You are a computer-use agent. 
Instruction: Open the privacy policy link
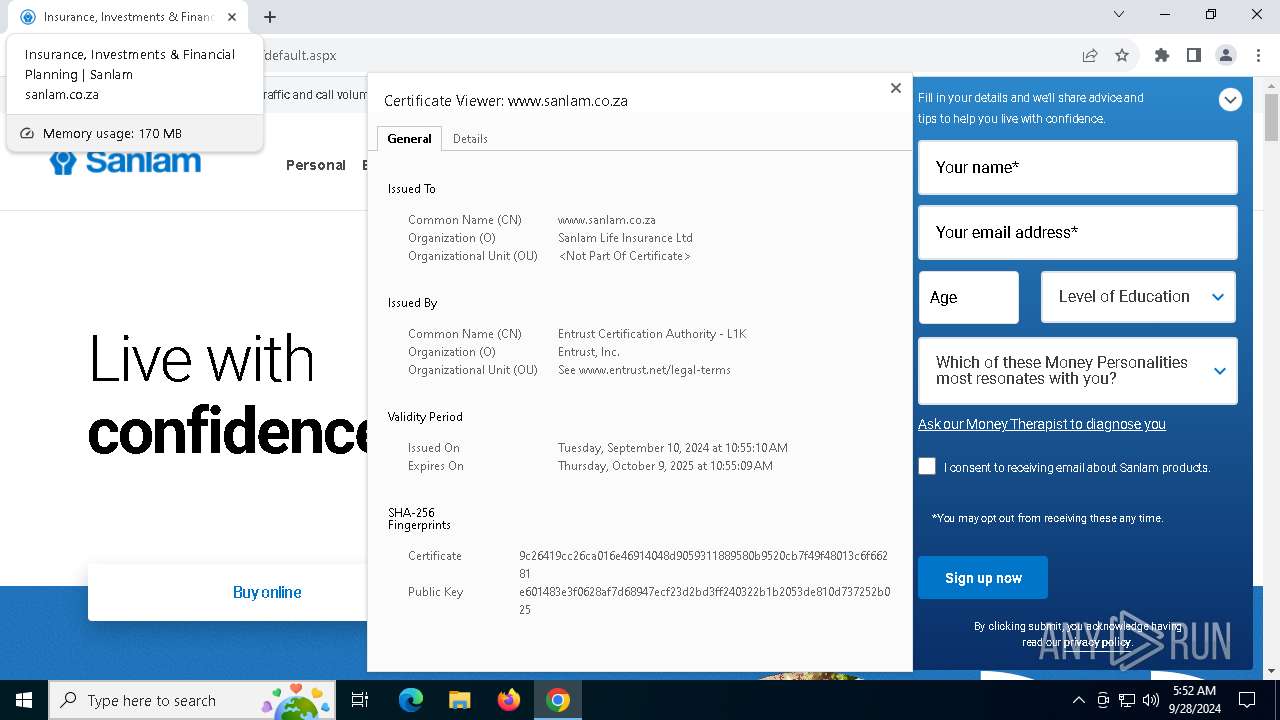point(1097,642)
